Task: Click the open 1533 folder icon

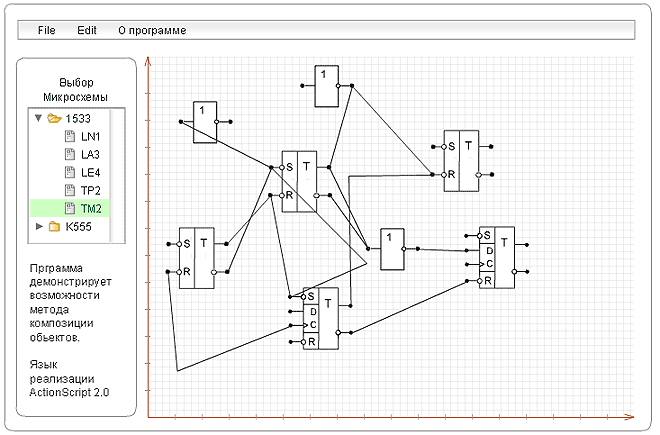Action: pyautogui.click(x=54, y=118)
